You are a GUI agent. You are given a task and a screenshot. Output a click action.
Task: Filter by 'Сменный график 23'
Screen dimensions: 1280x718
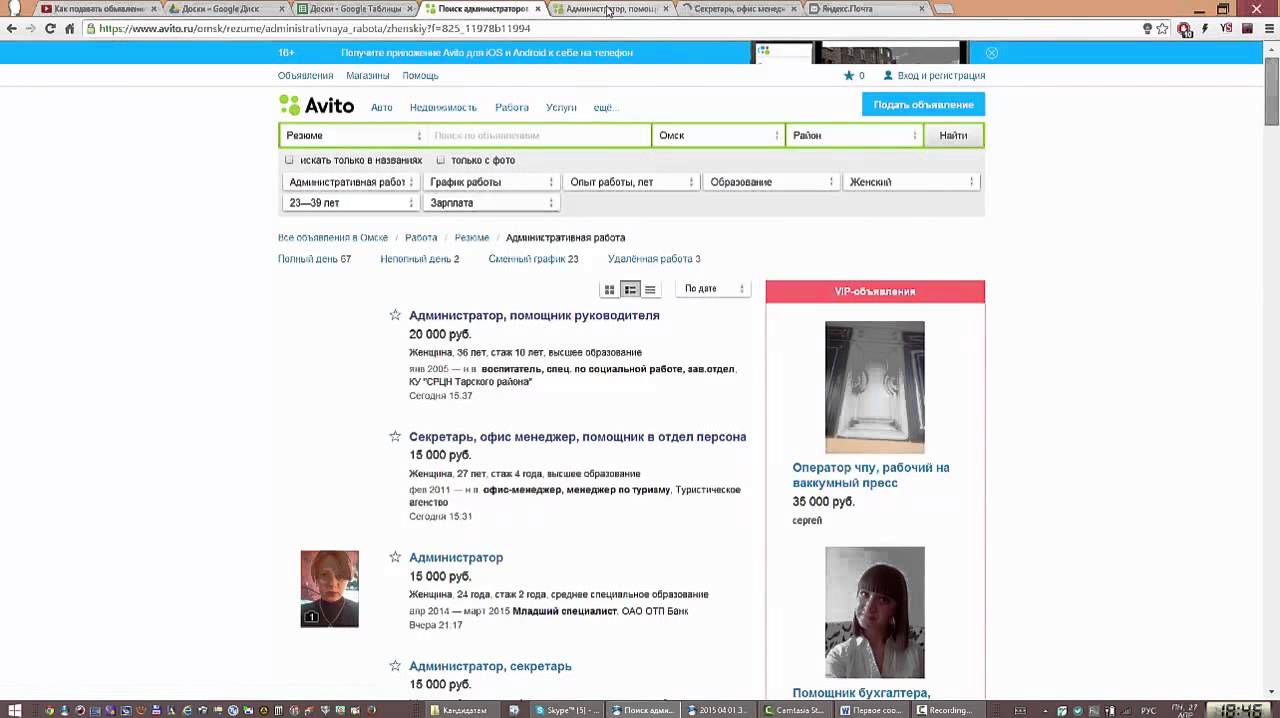[x=533, y=259]
